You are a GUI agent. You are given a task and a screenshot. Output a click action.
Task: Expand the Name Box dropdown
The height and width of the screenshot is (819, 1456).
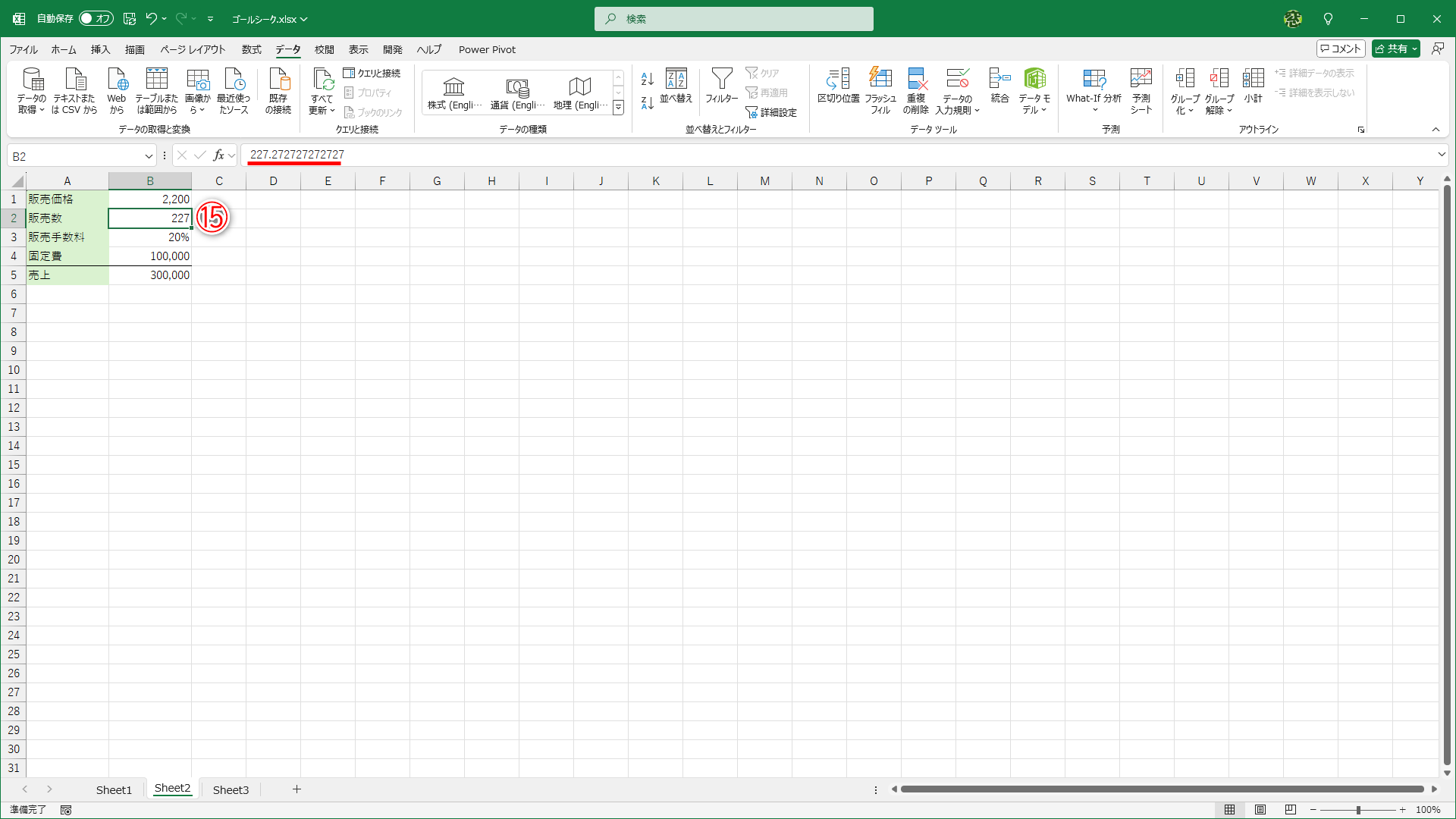tap(149, 156)
